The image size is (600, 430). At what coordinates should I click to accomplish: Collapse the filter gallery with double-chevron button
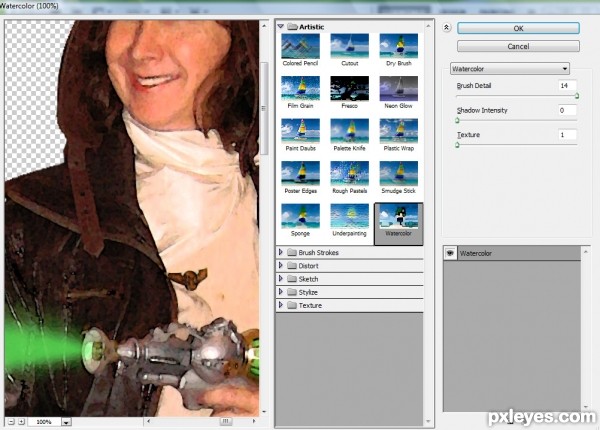coord(447,28)
